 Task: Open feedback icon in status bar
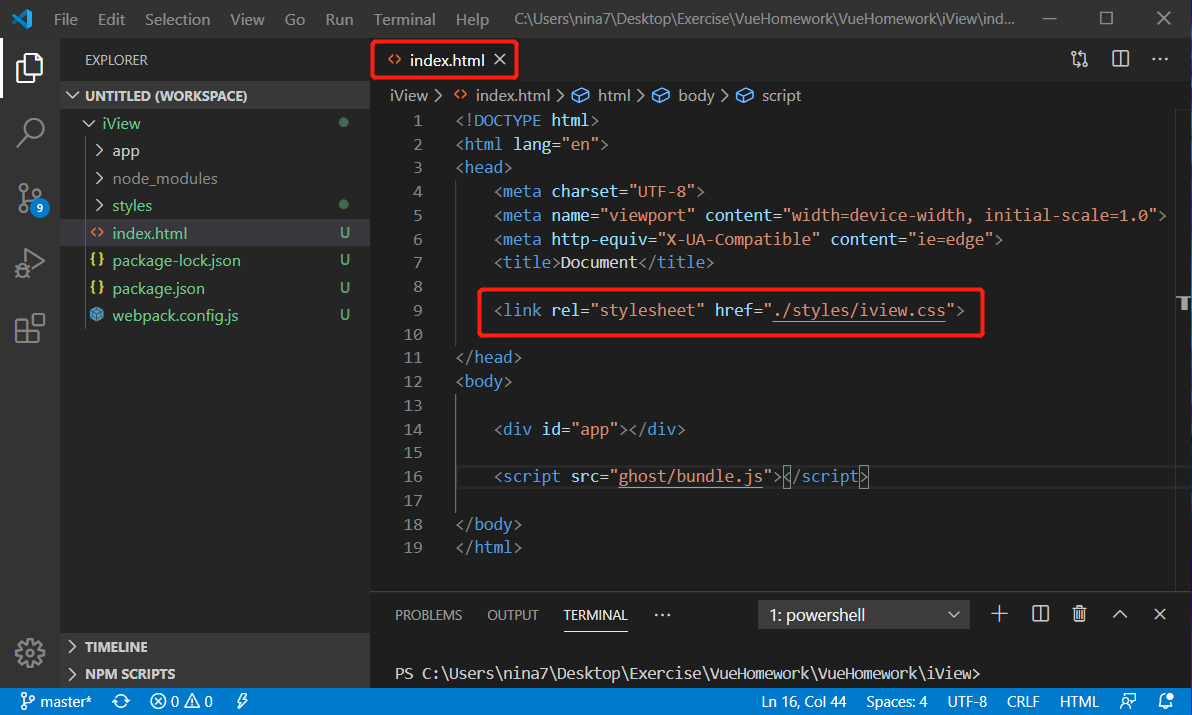click(1127, 701)
